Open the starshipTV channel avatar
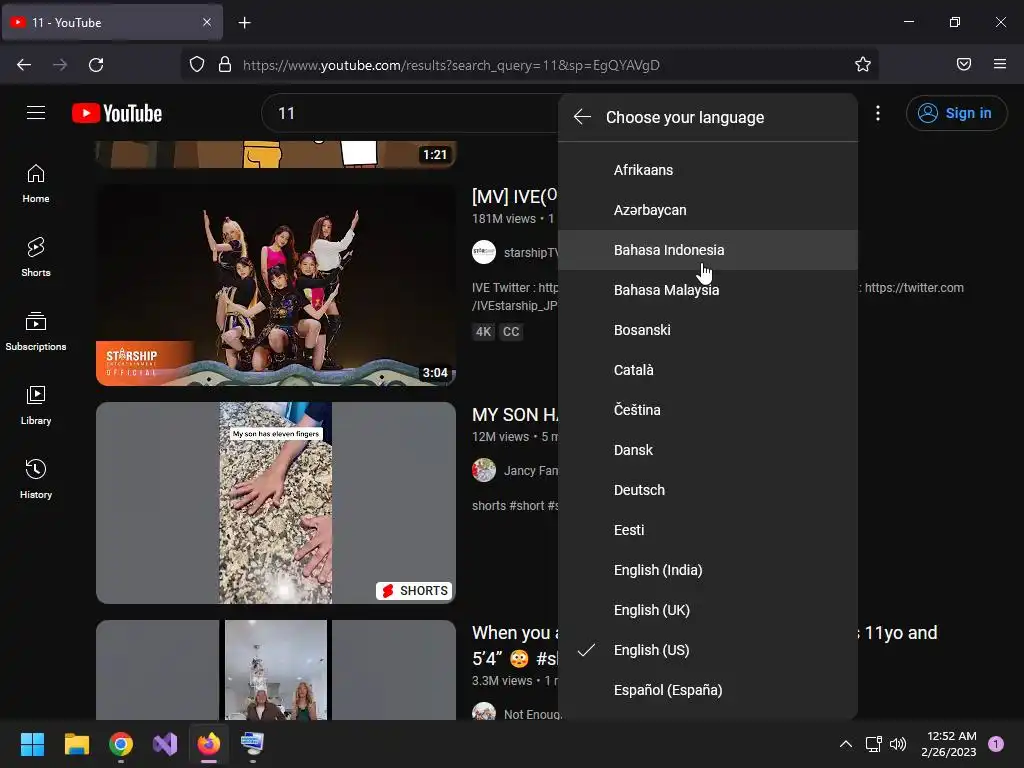Screen dimensions: 1024x768 pyautogui.click(x=484, y=252)
